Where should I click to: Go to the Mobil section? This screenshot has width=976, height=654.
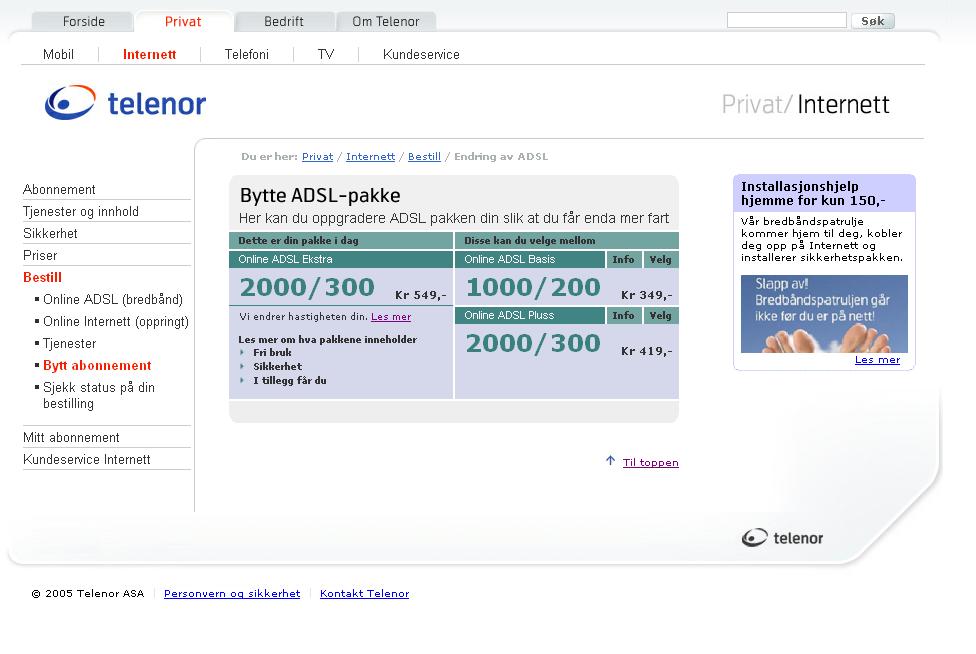click(59, 54)
